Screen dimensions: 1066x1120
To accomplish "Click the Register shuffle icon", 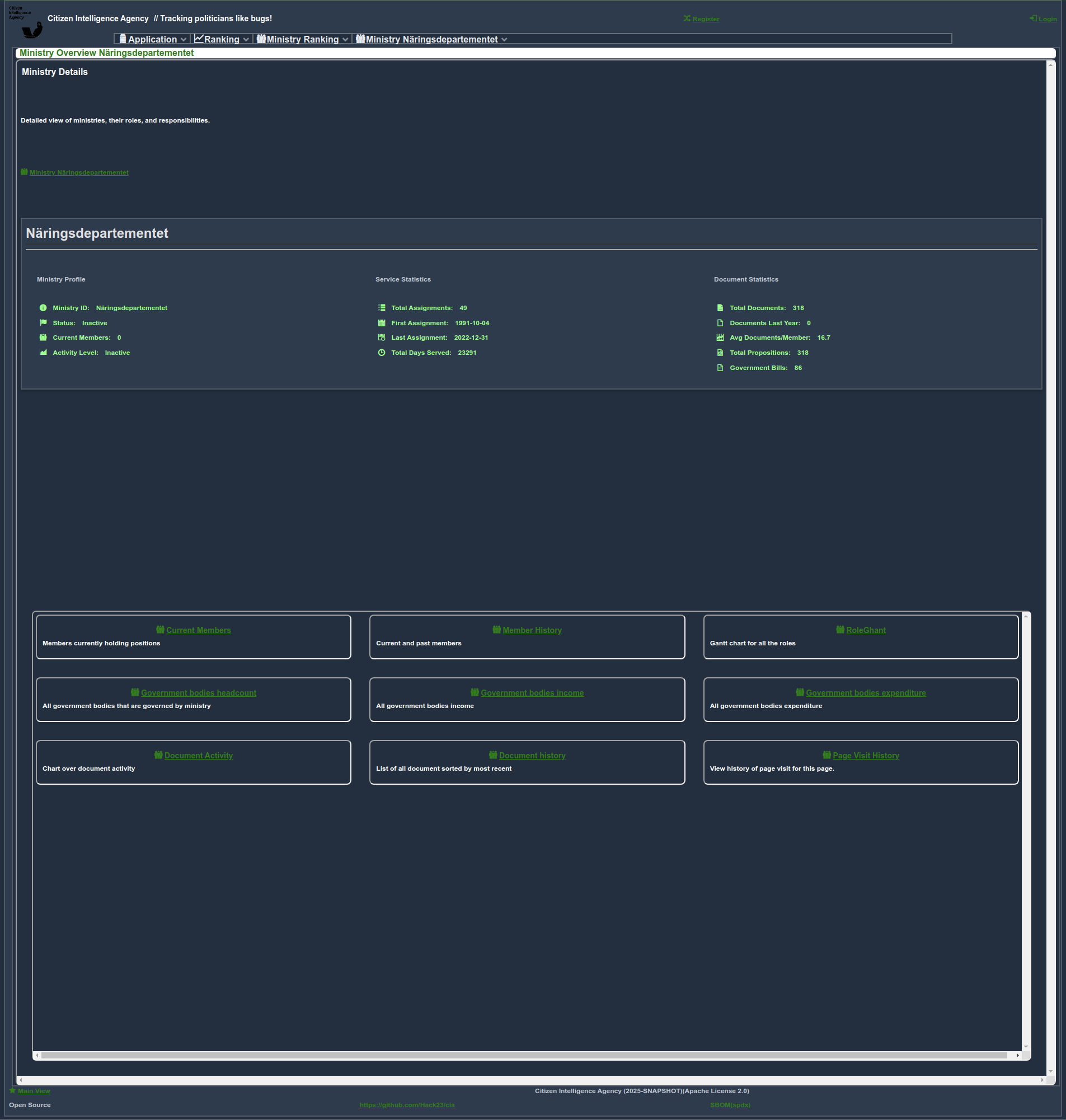I will 687,19.
